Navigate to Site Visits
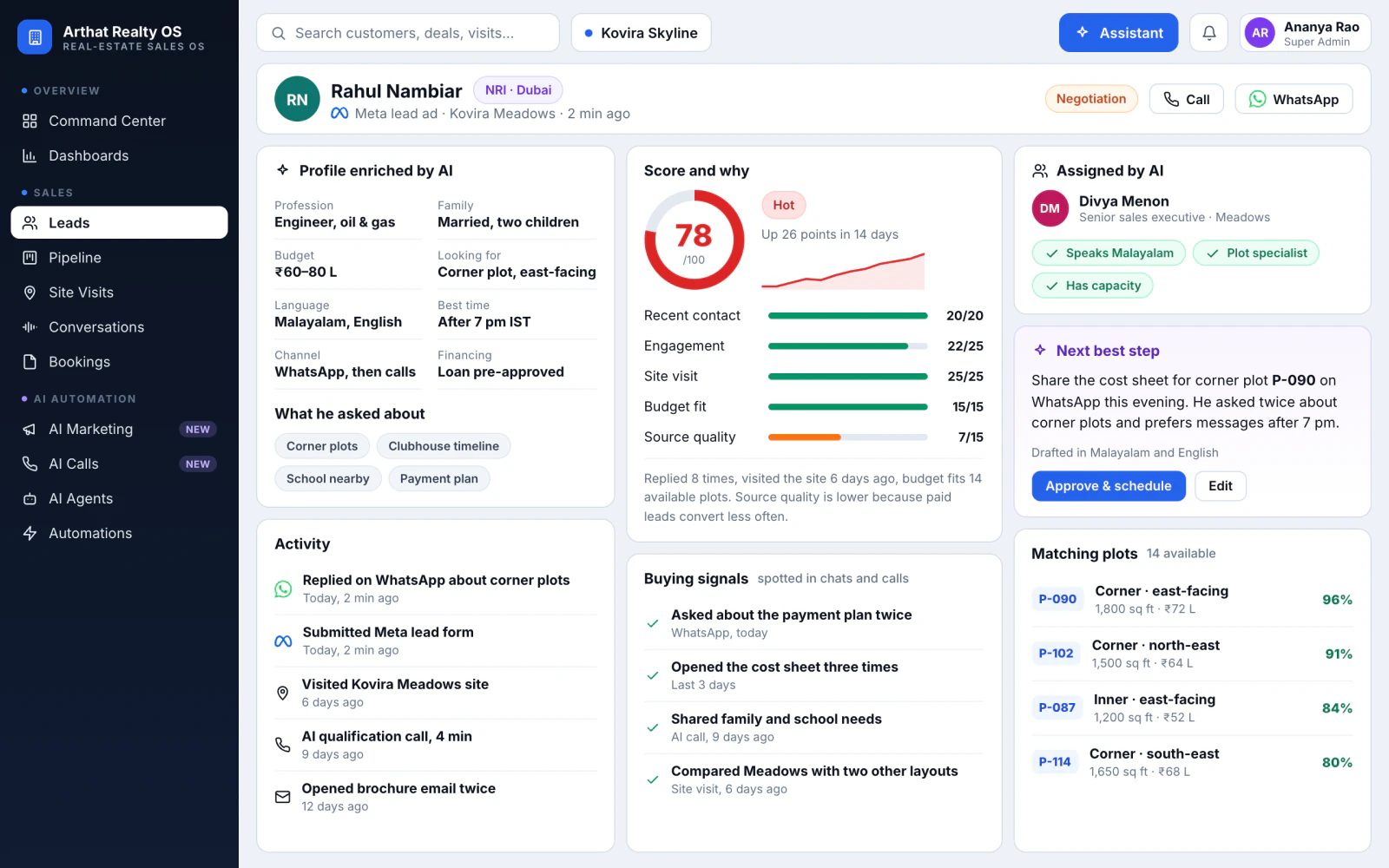The image size is (1389, 868). [x=119, y=293]
